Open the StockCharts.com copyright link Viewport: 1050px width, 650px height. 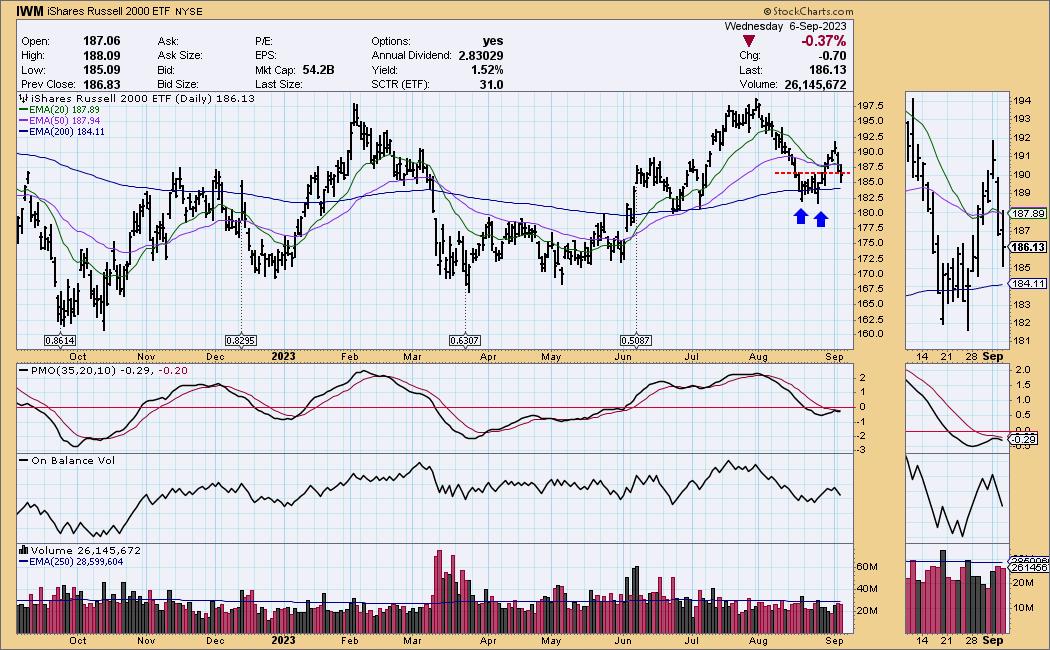(x=808, y=11)
